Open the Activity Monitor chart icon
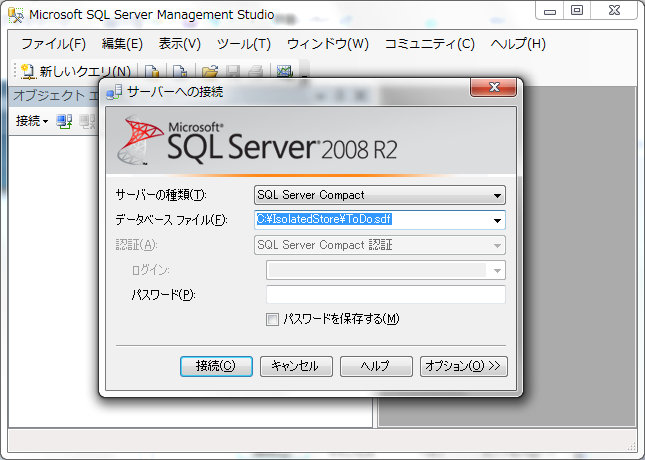 (x=284, y=71)
